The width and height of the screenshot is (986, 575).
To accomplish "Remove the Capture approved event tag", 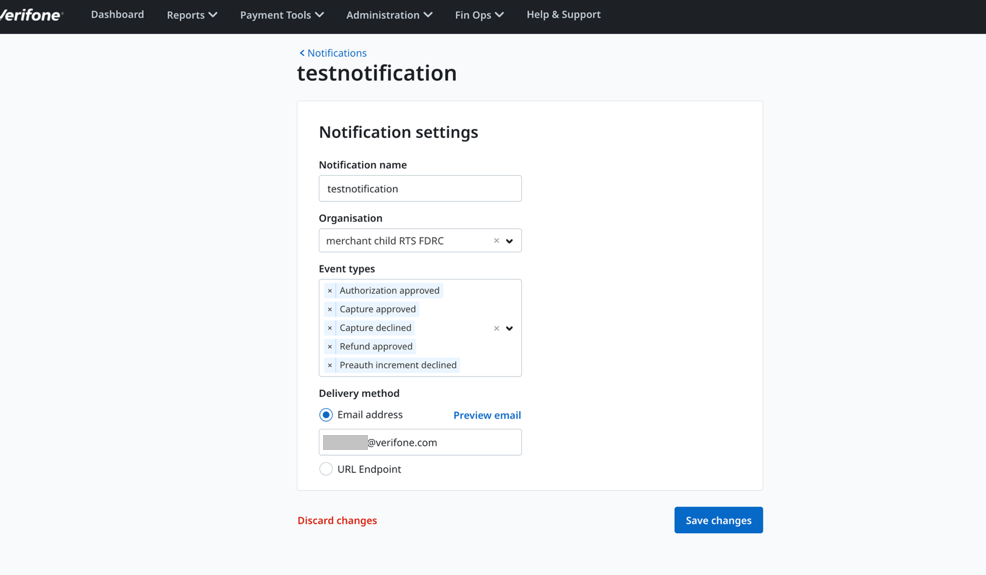I will (330, 310).
